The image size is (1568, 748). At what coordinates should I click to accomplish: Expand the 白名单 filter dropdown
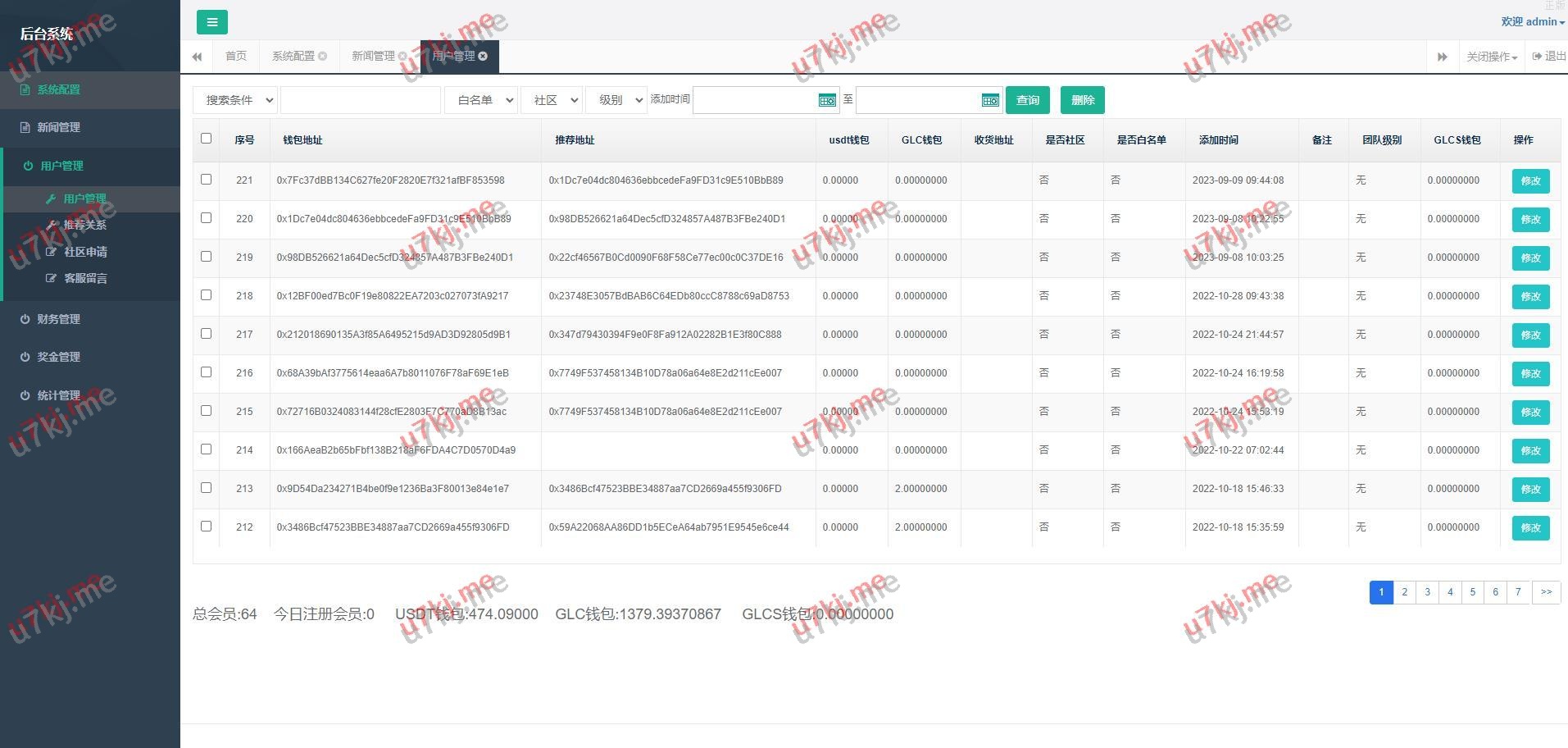(x=480, y=100)
